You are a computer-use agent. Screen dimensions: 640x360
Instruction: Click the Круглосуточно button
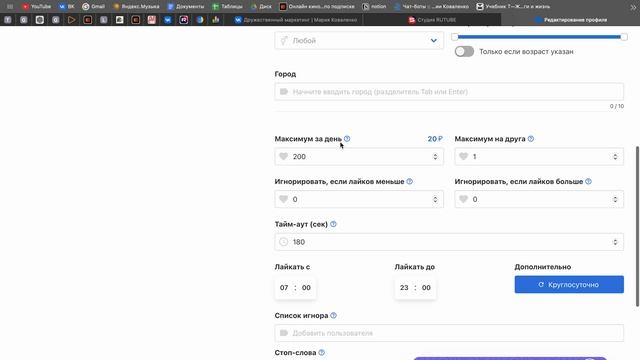click(x=569, y=284)
